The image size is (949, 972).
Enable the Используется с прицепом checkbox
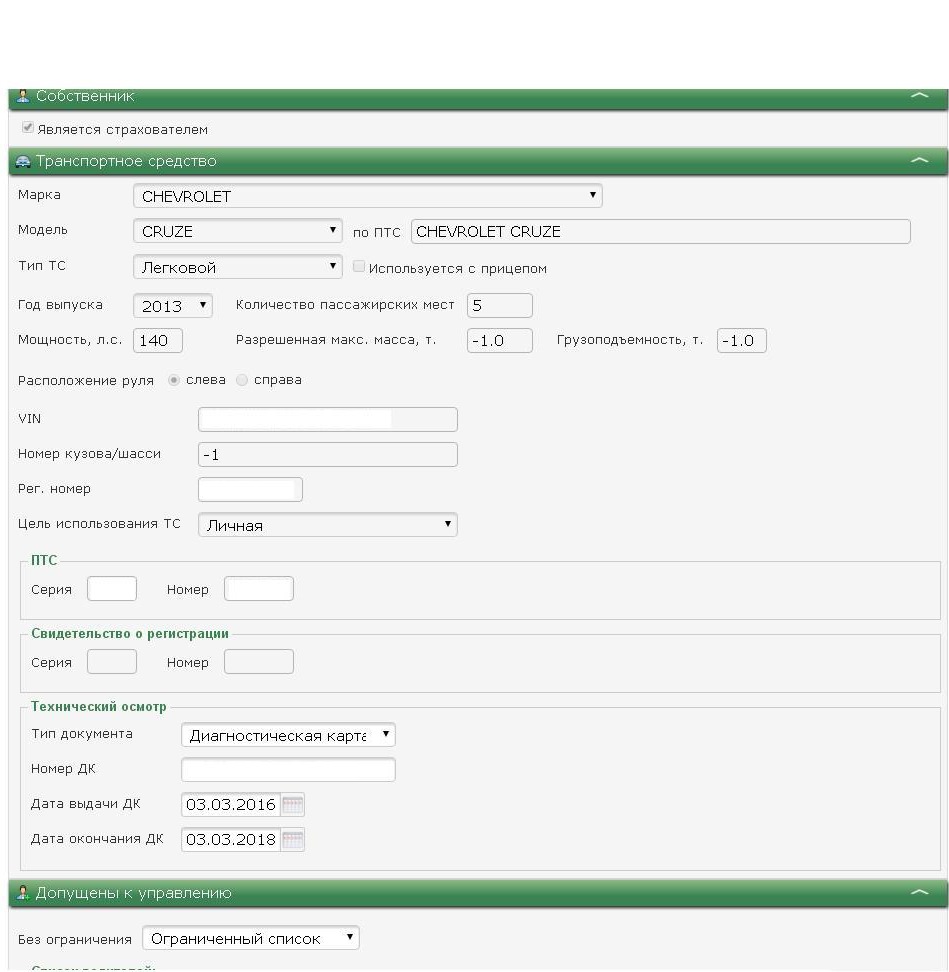[358, 267]
